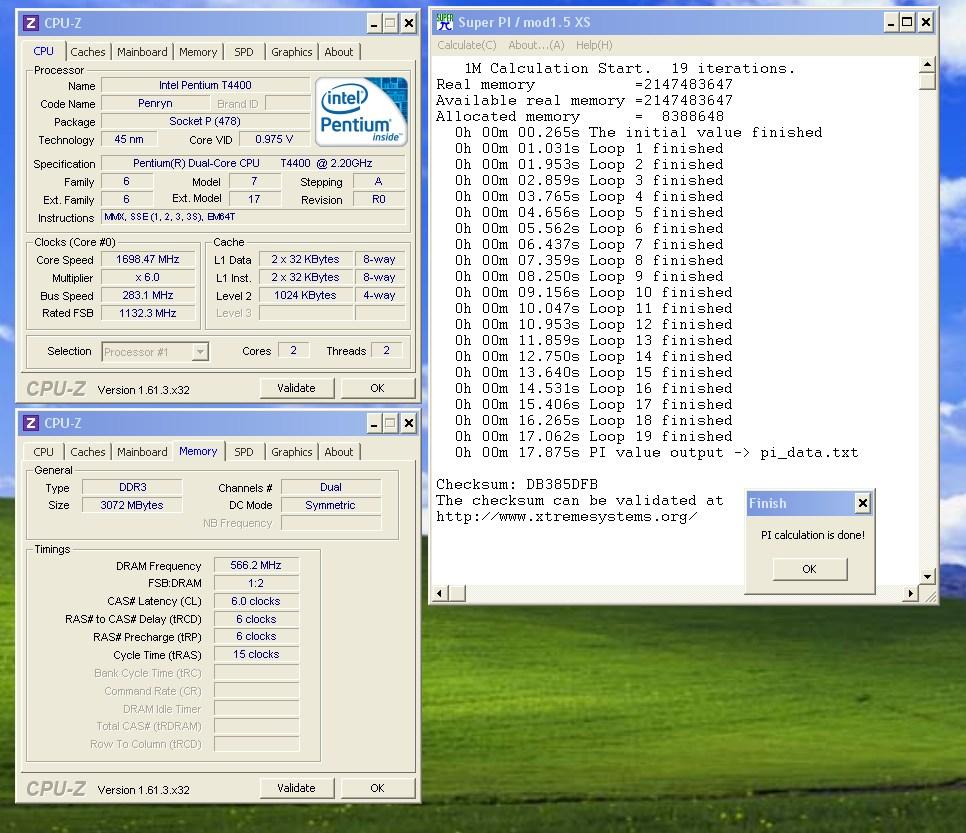Minimize the top CPU-Z window
Screen dimensions: 966x833
(374, 23)
